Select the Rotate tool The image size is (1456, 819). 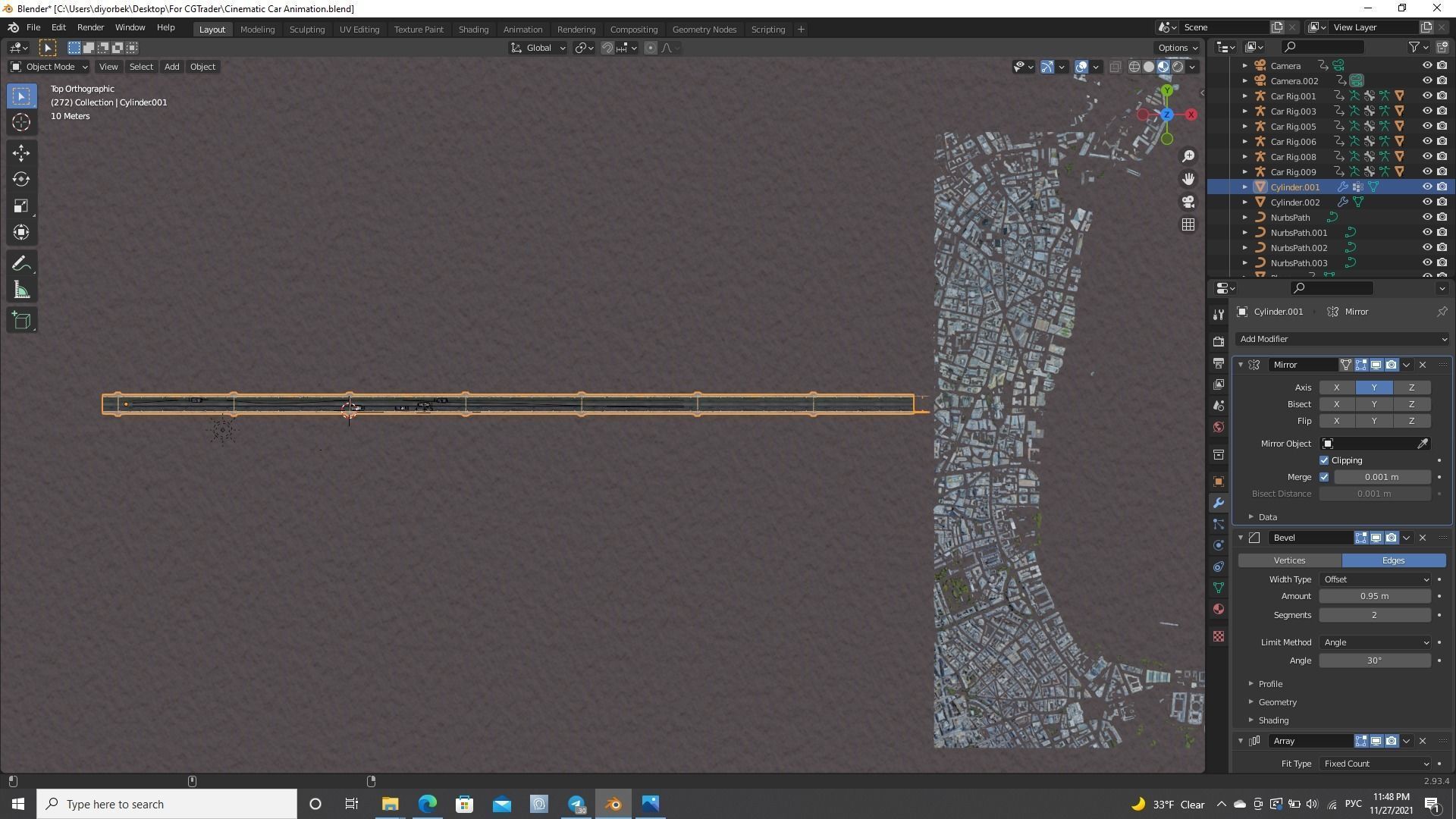[21, 179]
